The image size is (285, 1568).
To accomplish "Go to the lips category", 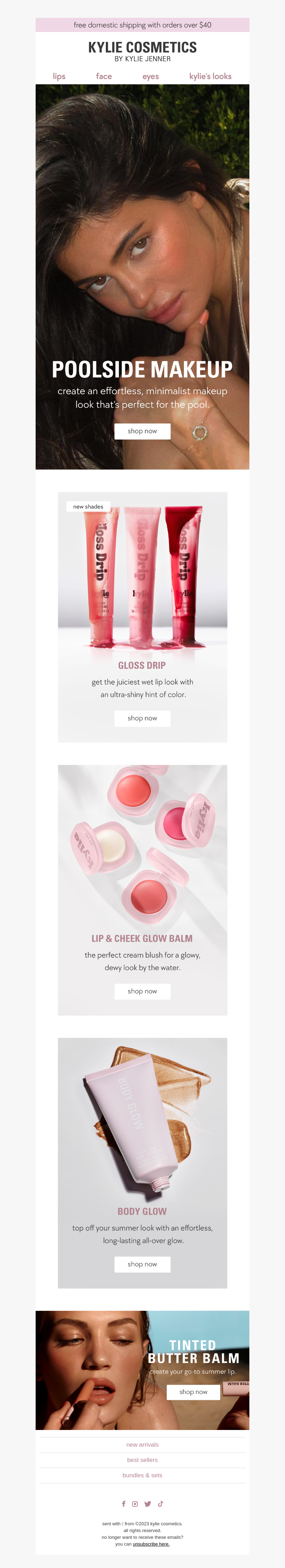I will (59, 76).
